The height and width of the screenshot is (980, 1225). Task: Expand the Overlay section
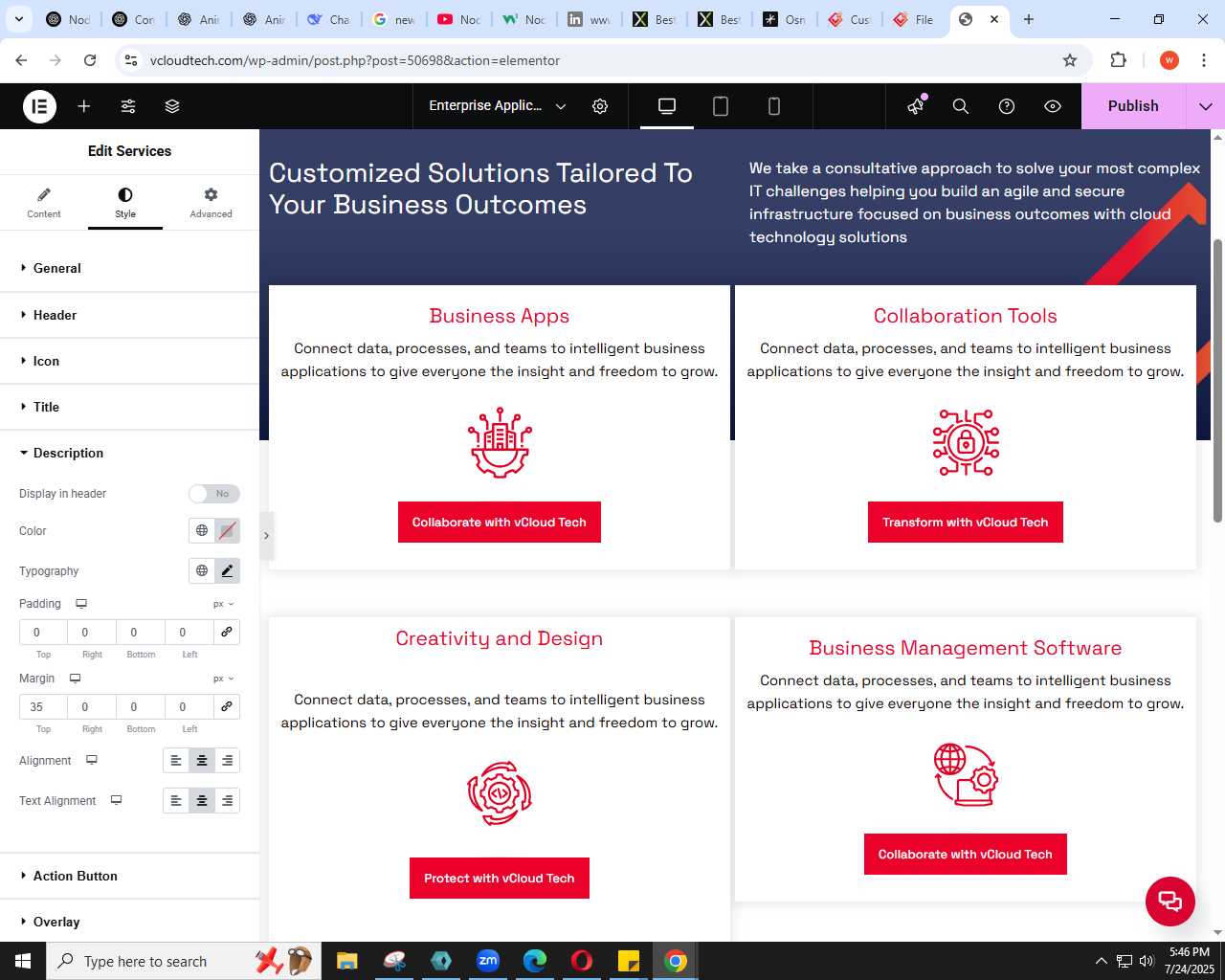(x=129, y=922)
